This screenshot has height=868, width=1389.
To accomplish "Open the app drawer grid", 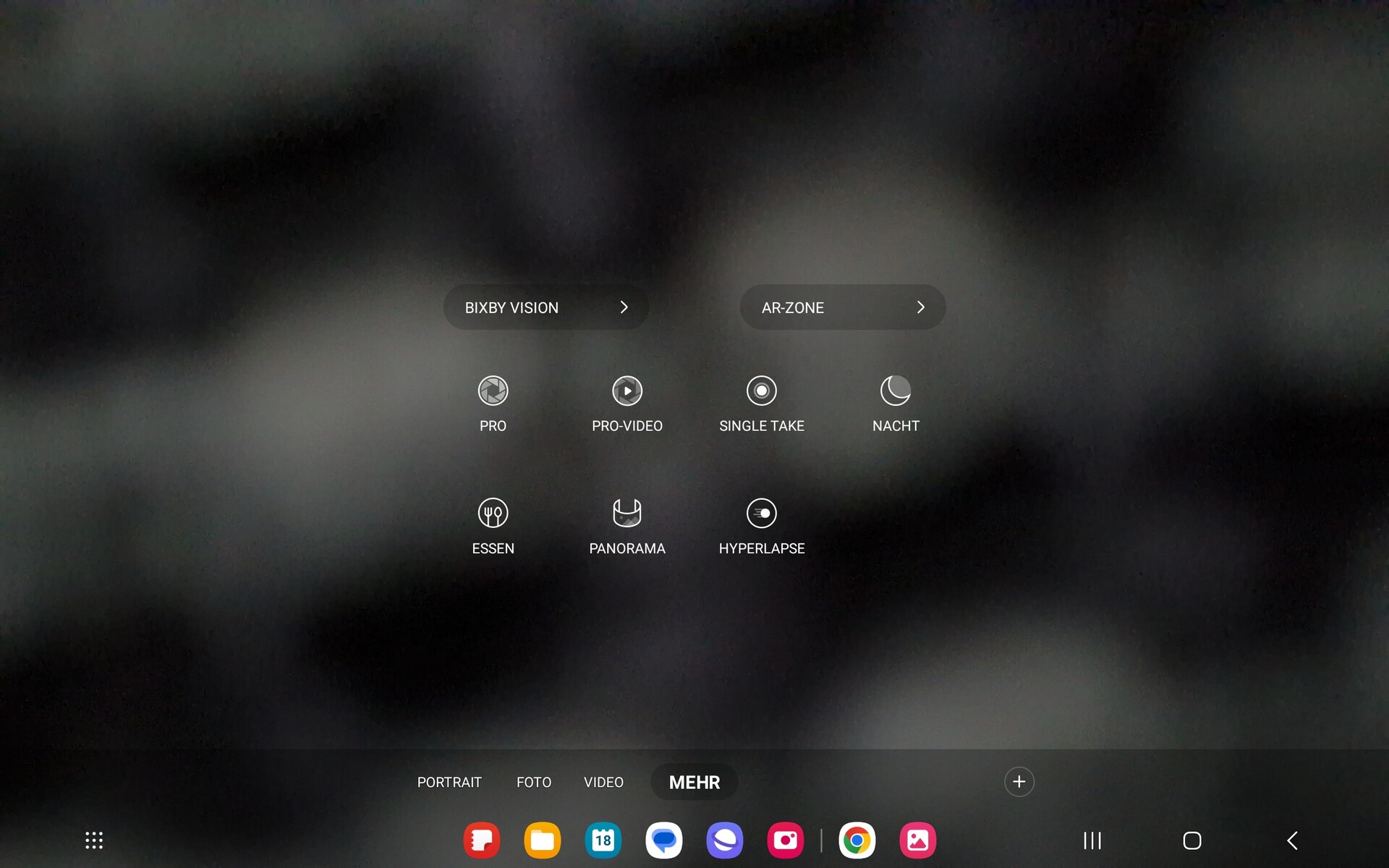I will [94, 841].
